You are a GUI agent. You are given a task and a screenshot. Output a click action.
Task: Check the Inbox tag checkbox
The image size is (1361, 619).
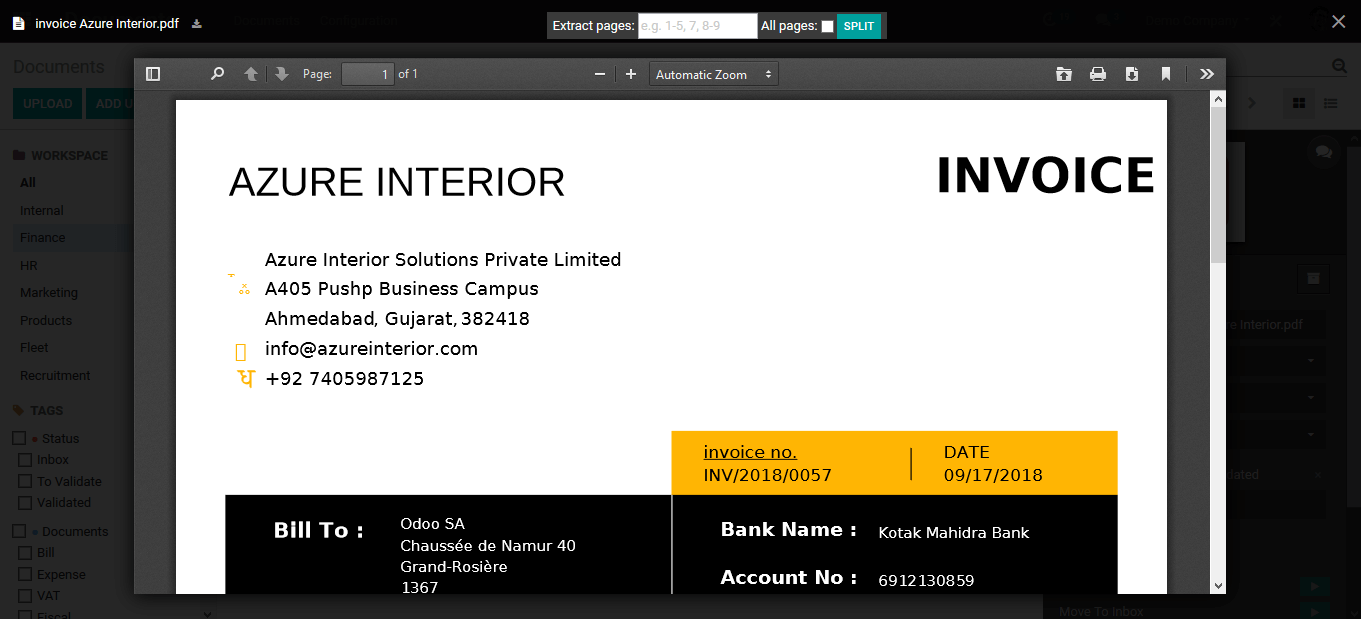click(26, 460)
